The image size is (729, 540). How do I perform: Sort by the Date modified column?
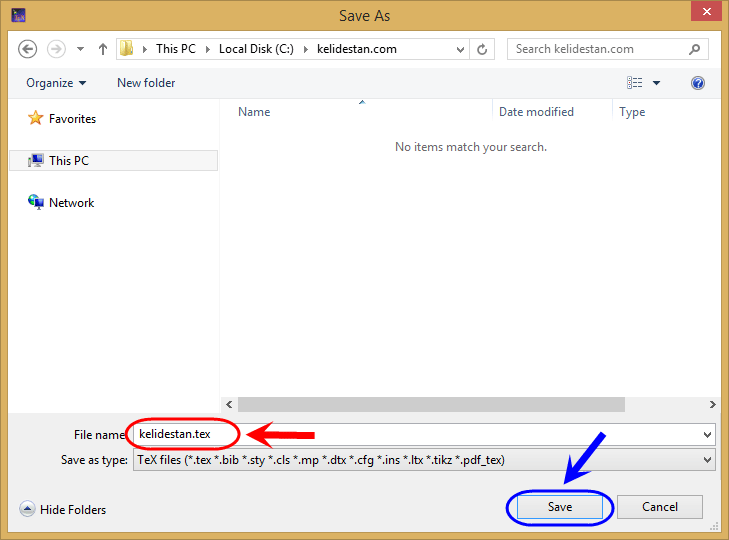click(537, 112)
